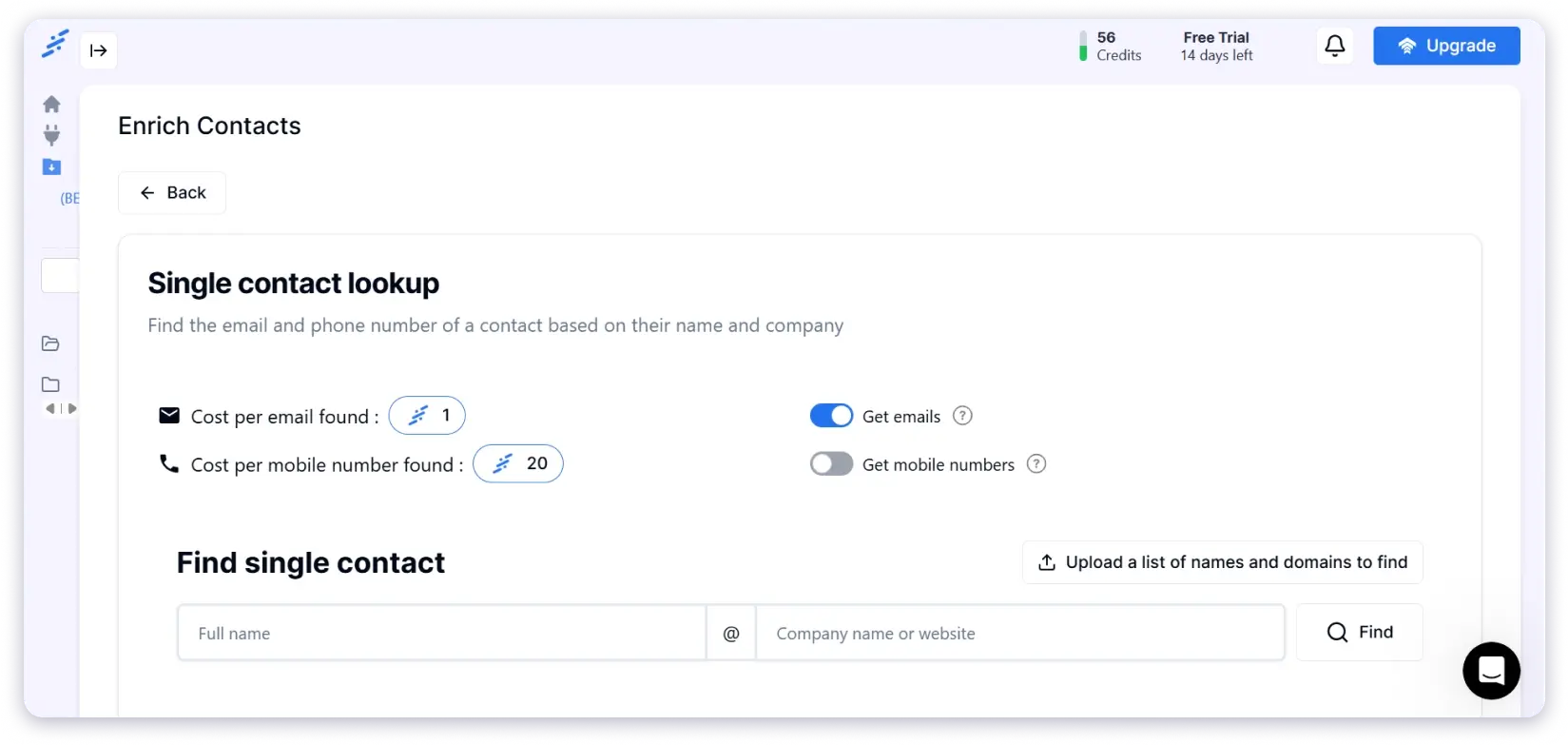1568x745 pixels.
Task: Click Upload a list of names and domains
Action: click(x=1222, y=562)
